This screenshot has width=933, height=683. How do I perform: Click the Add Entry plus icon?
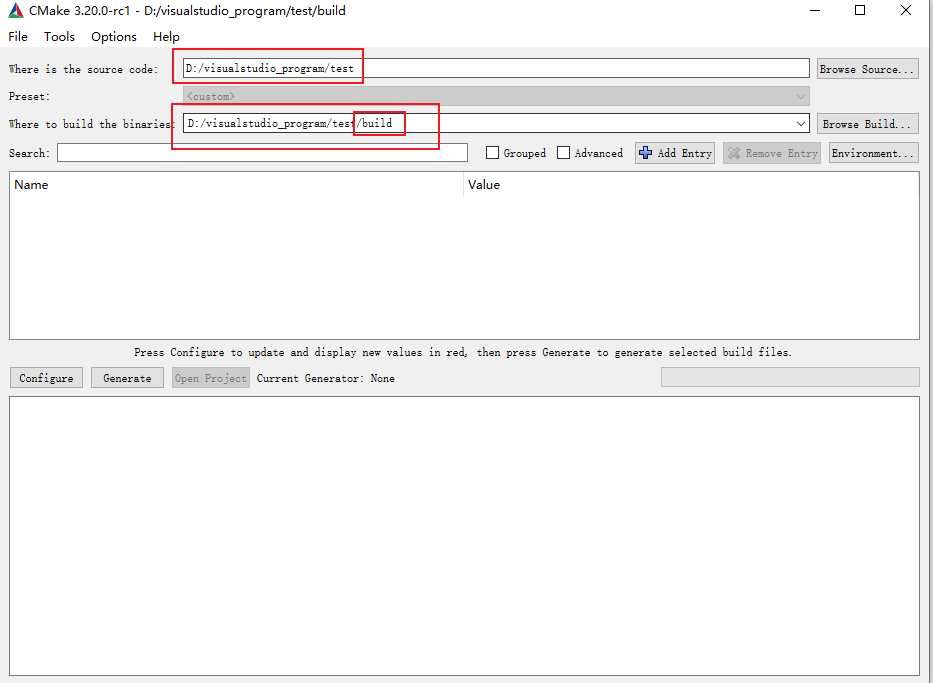(x=646, y=153)
